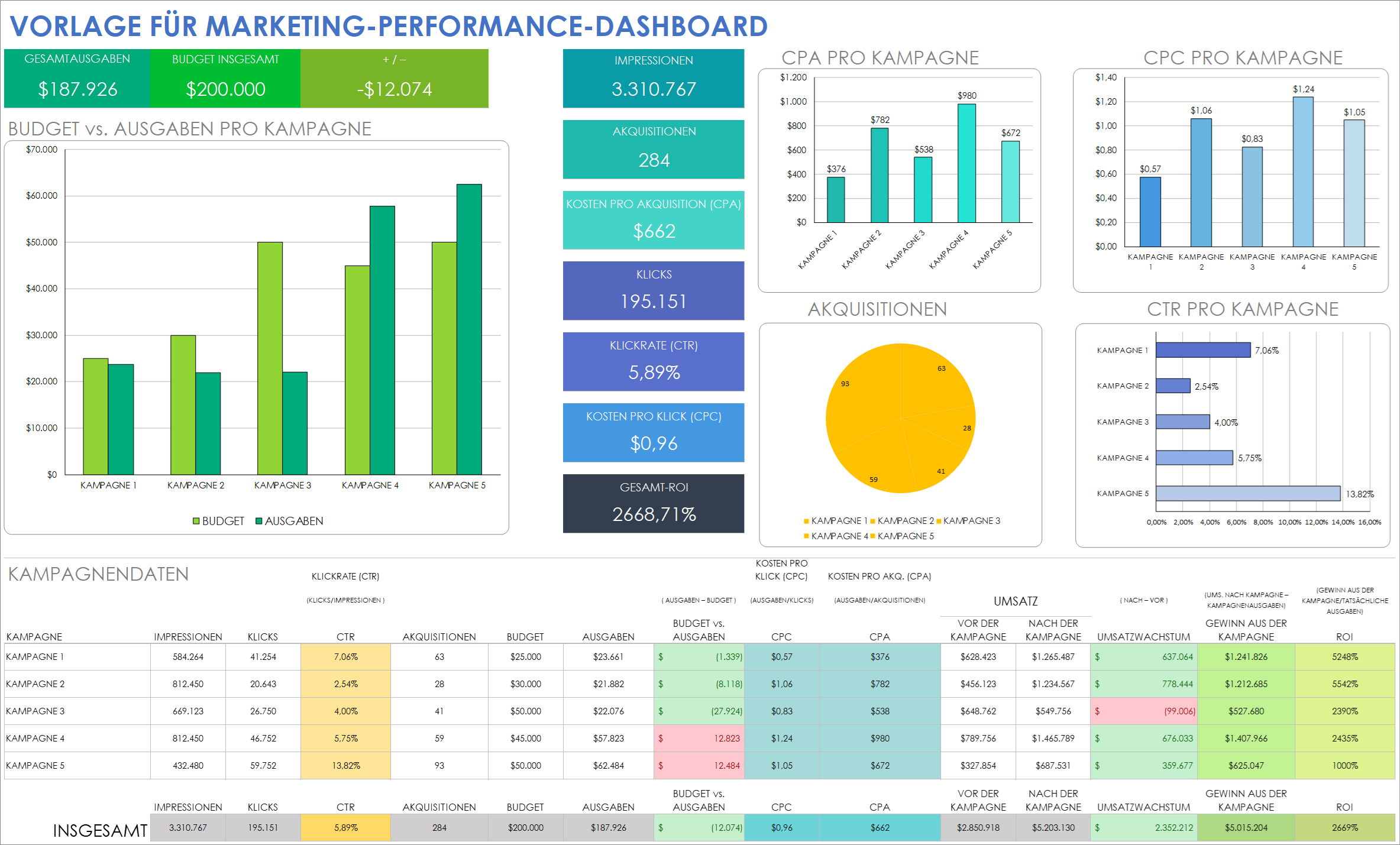1400x845 pixels.
Task: Click the 'CTR PRO KAMPAGNE' chart title
Action: 1243,309
